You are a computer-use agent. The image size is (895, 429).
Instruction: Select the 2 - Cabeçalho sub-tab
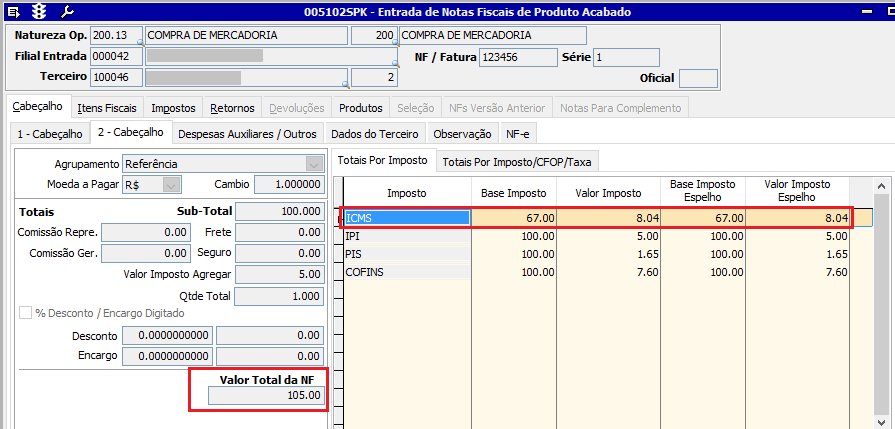pyautogui.click(x=131, y=132)
